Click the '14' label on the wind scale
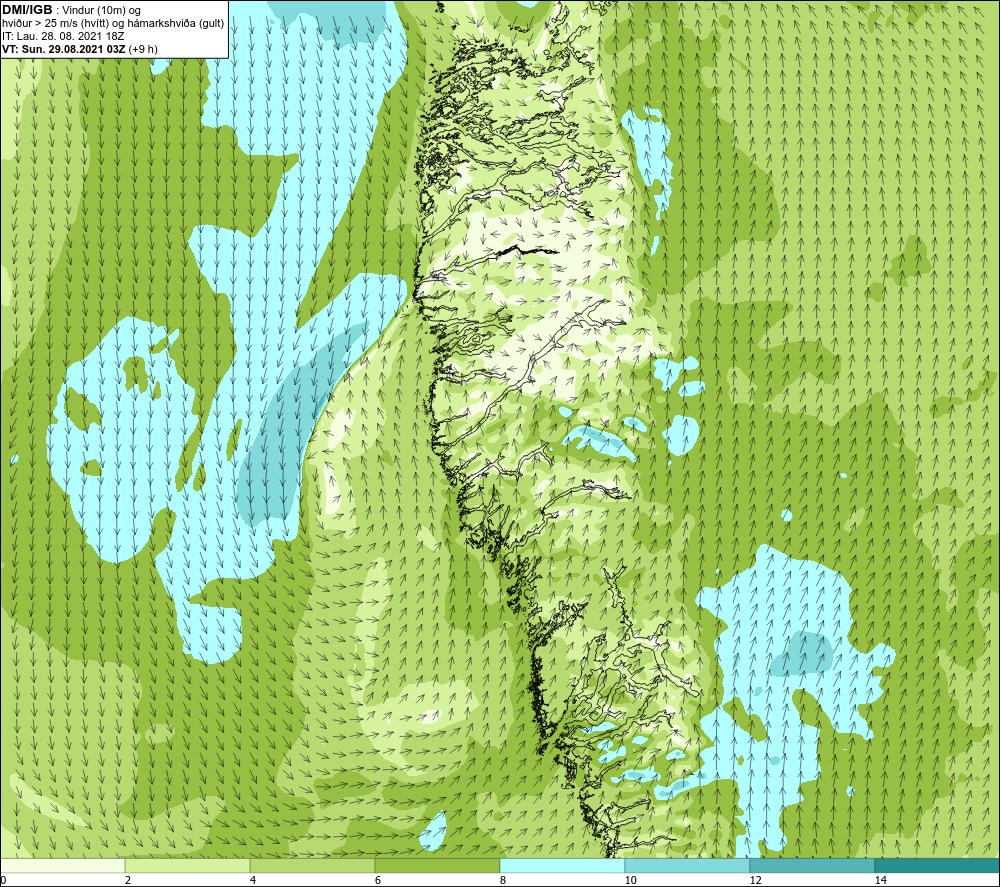1000x887 pixels. pyautogui.click(x=880, y=881)
